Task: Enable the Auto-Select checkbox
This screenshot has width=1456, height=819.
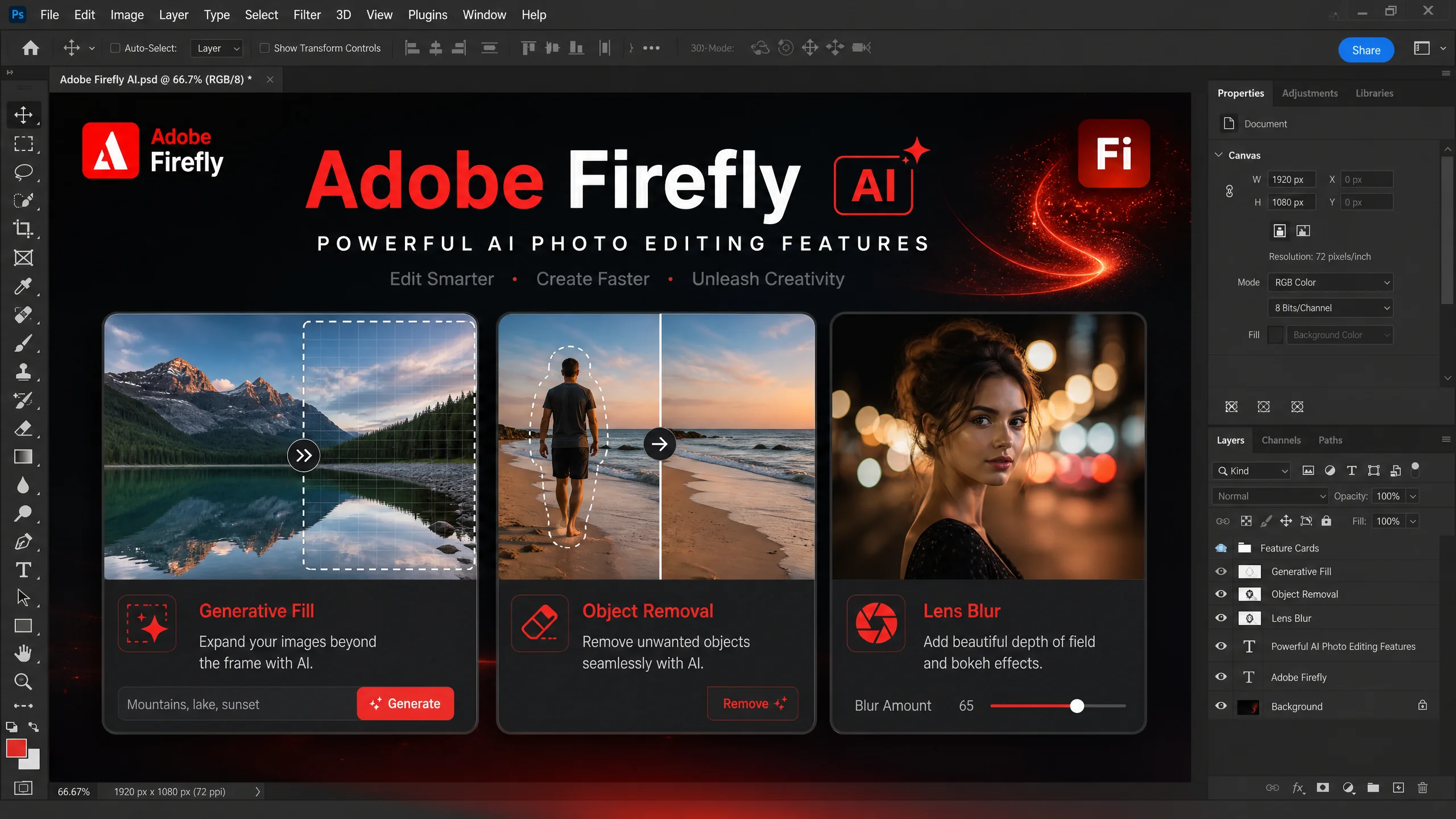Action: click(115, 48)
